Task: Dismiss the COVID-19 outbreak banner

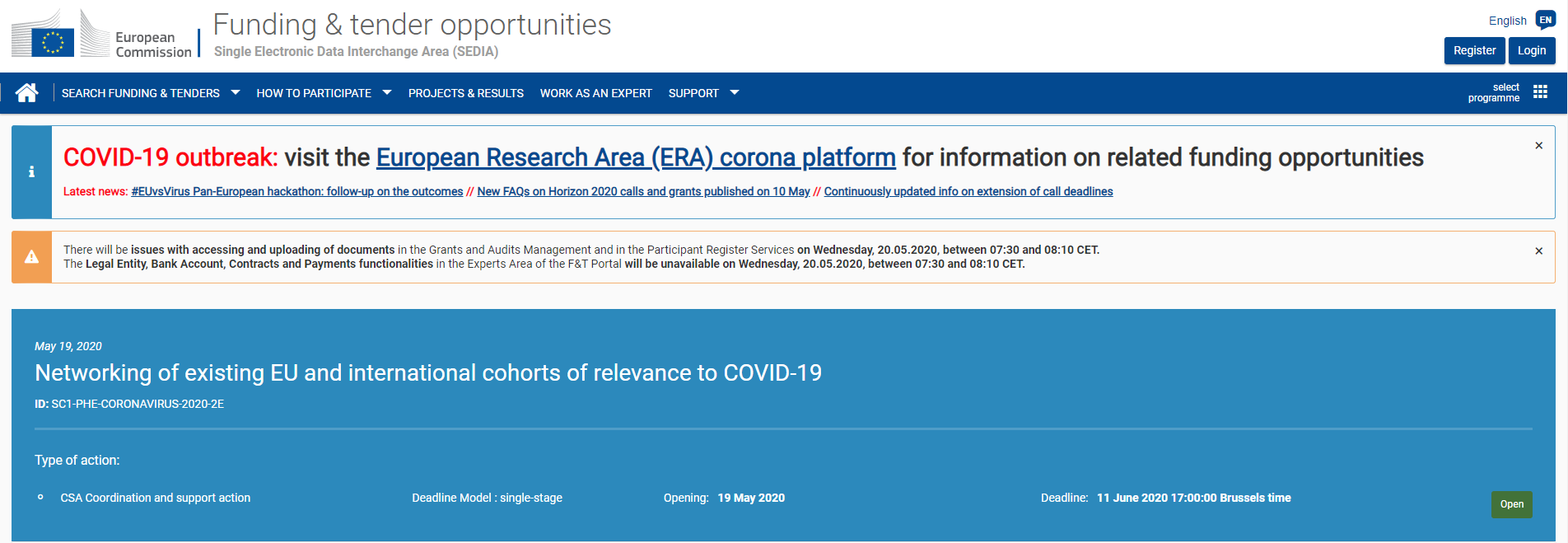Action: 1538,146
